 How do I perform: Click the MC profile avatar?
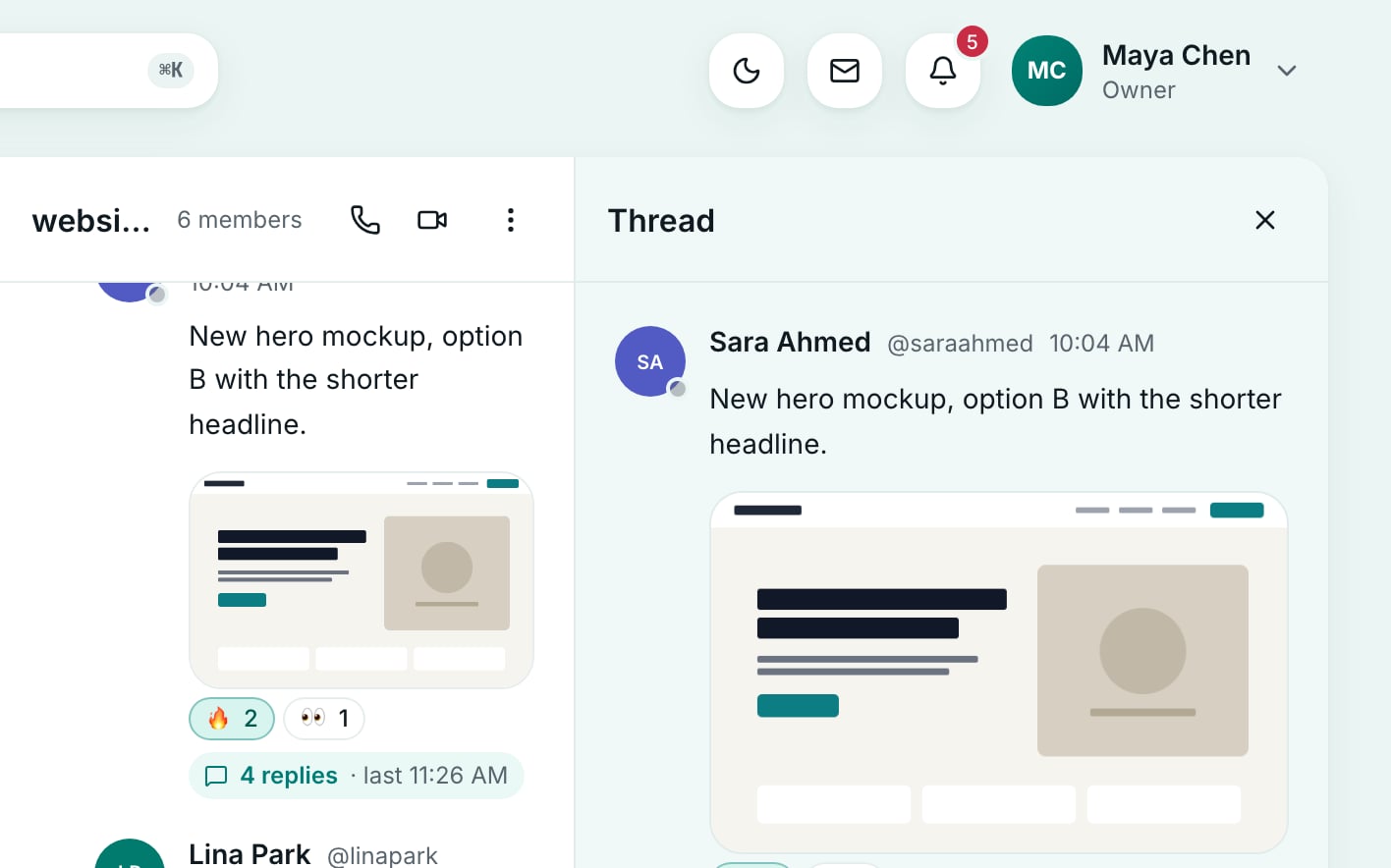click(x=1047, y=71)
